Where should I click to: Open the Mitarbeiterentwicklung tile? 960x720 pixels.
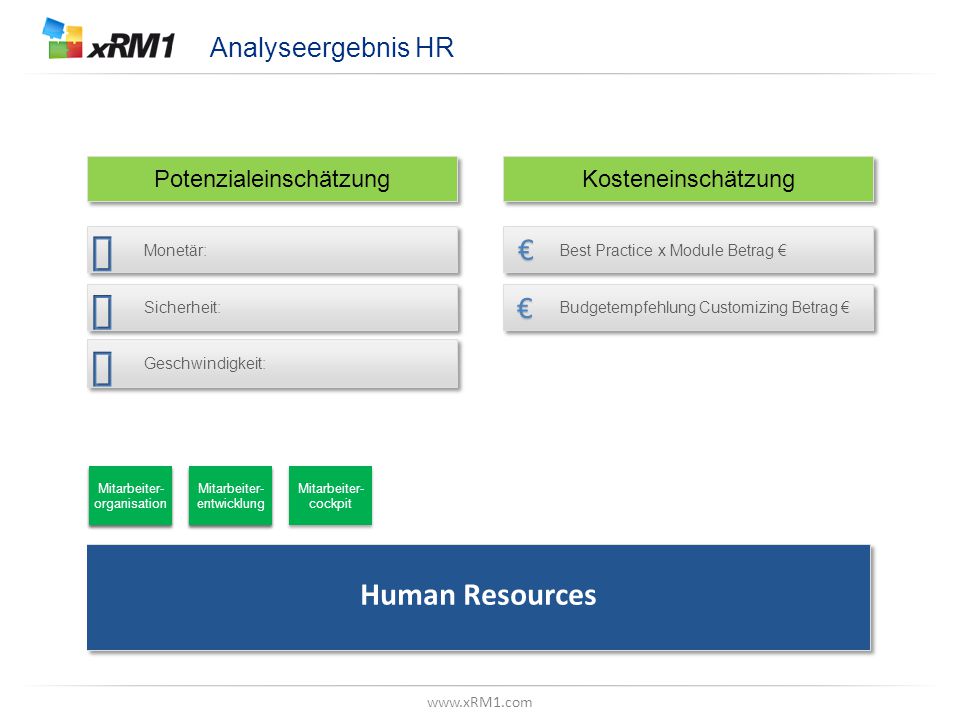tap(230, 495)
